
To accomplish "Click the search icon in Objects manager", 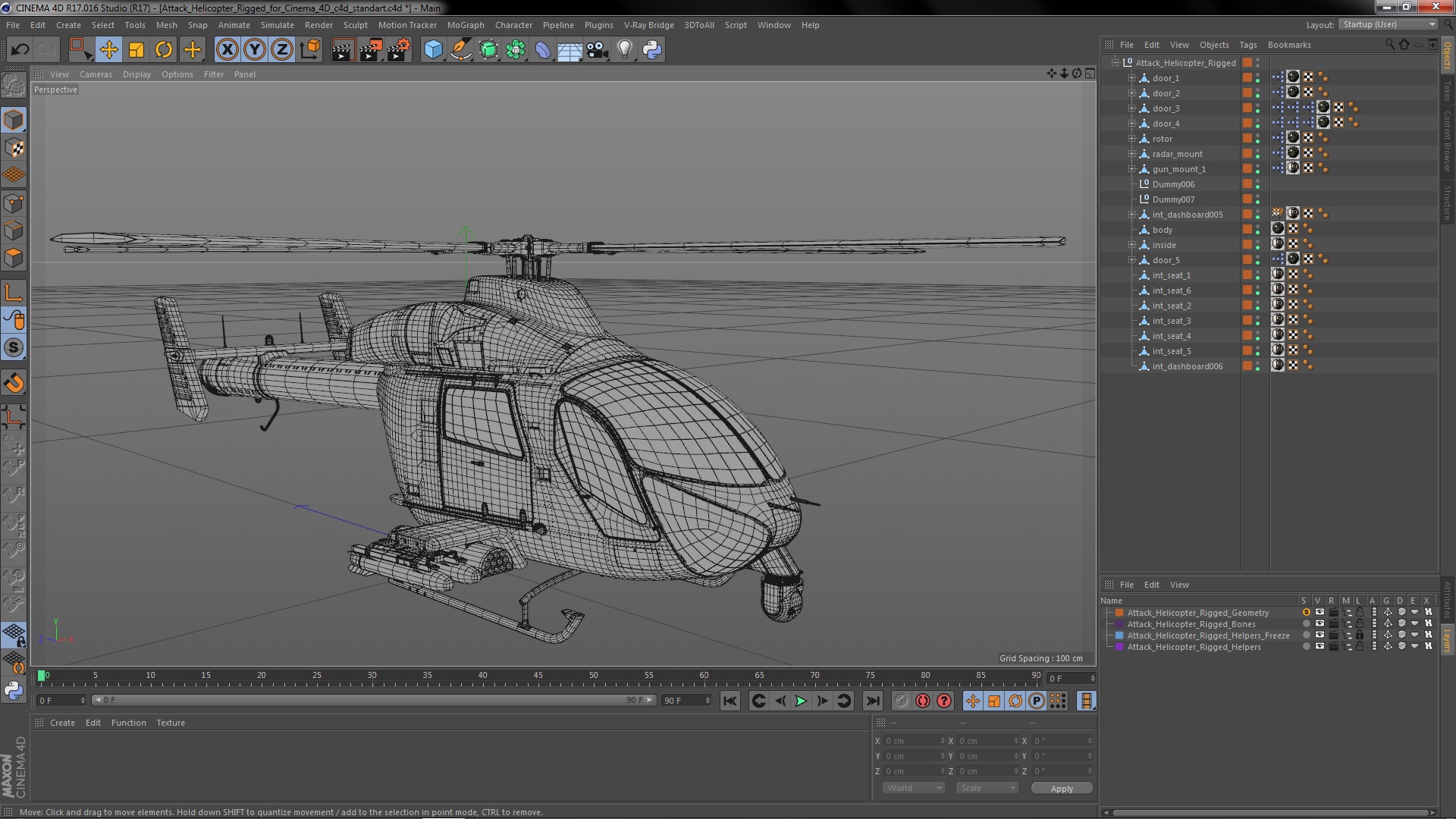I will click(x=1389, y=45).
